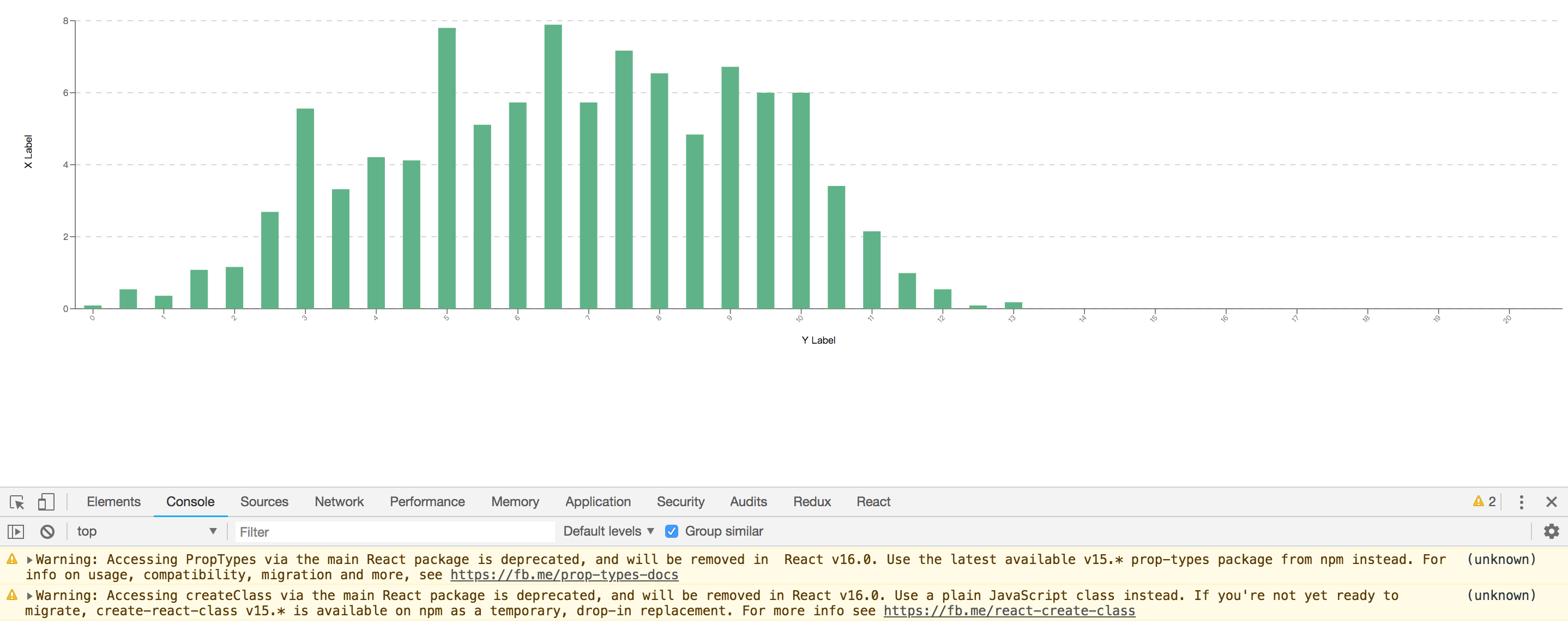The image size is (1568, 624).
Task: Clear the console output
Action: pos(48,531)
